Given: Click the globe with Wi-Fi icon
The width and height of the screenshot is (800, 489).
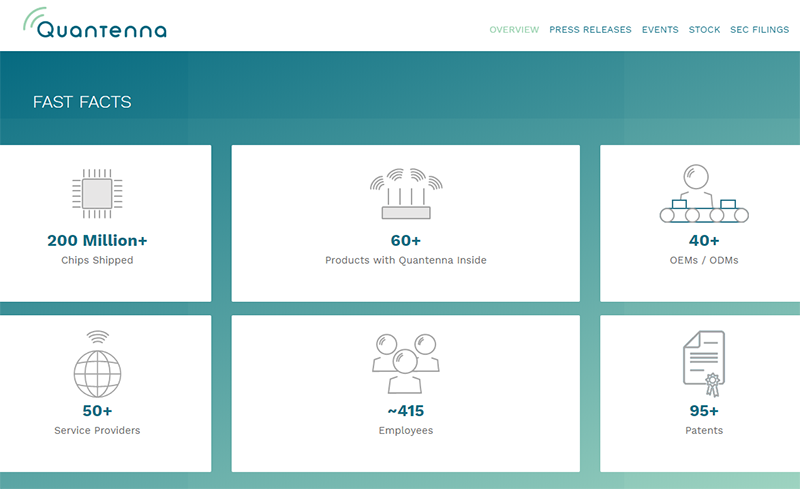Looking at the screenshot, I should click(x=97, y=364).
